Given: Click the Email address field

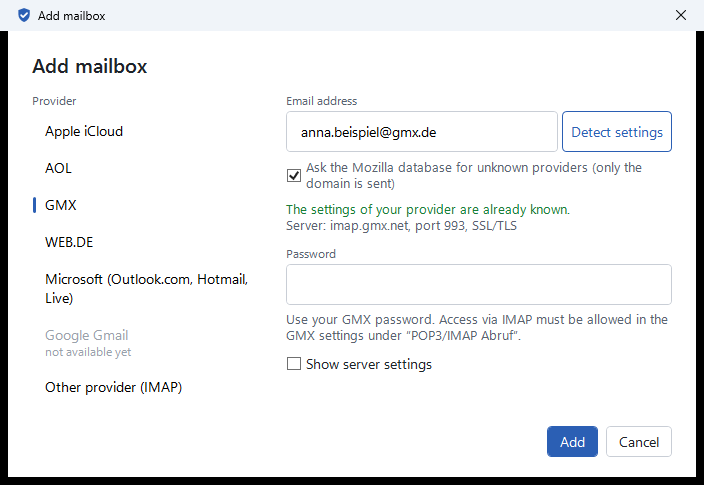Looking at the screenshot, I should pyautogui.click(x=422, y=132).
